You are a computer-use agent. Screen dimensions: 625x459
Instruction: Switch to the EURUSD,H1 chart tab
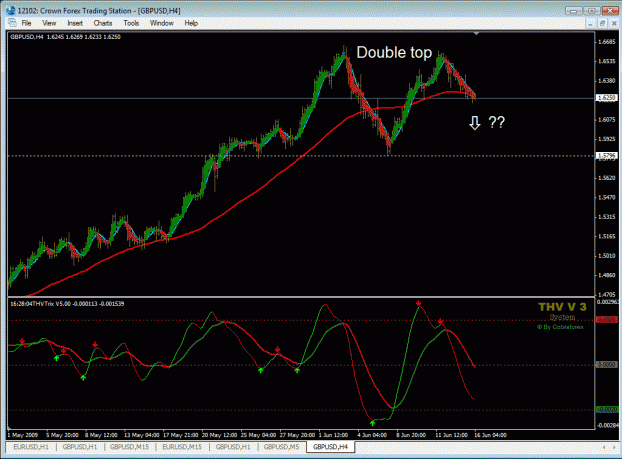point(31,447)
